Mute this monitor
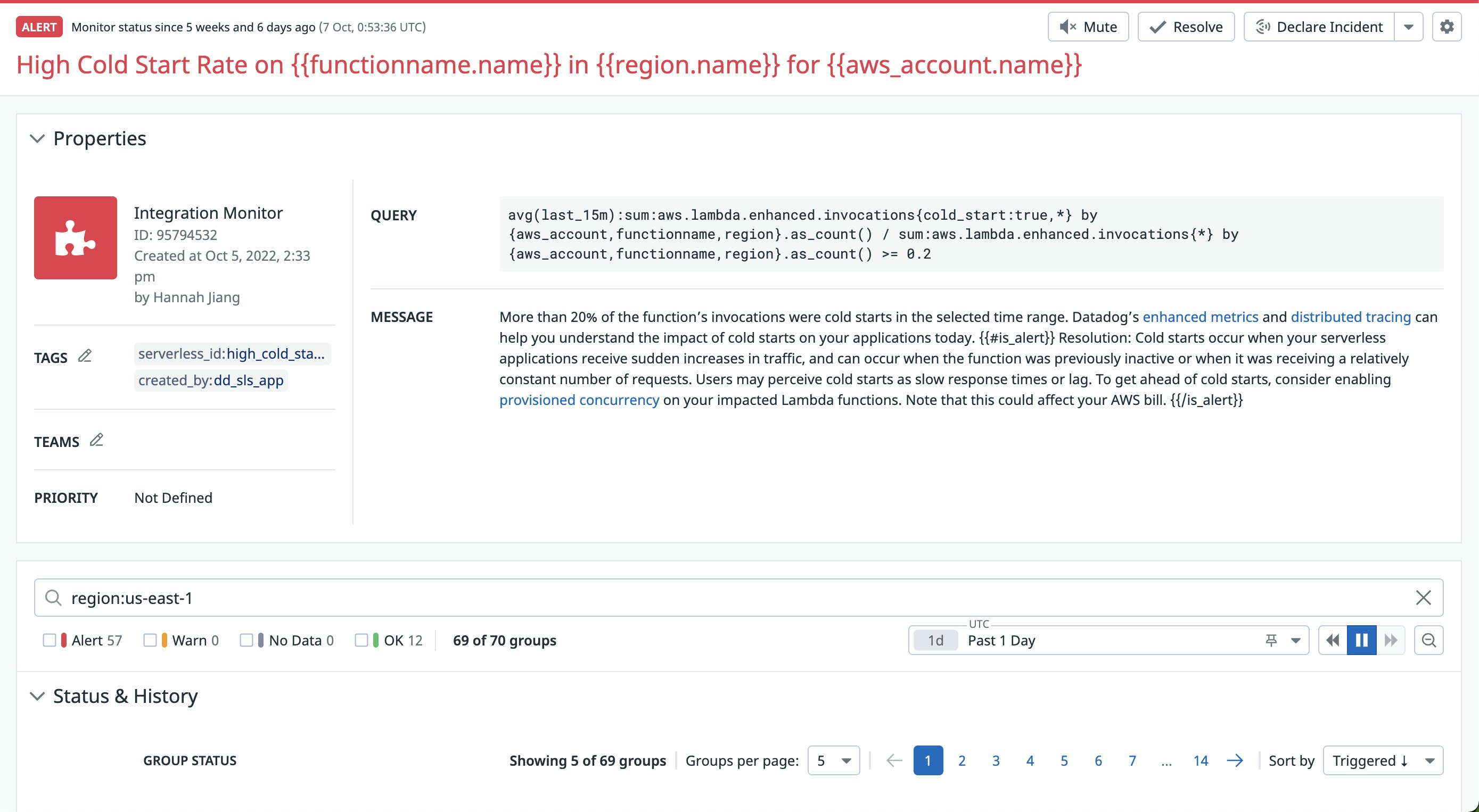 [x=1088, y=27]
